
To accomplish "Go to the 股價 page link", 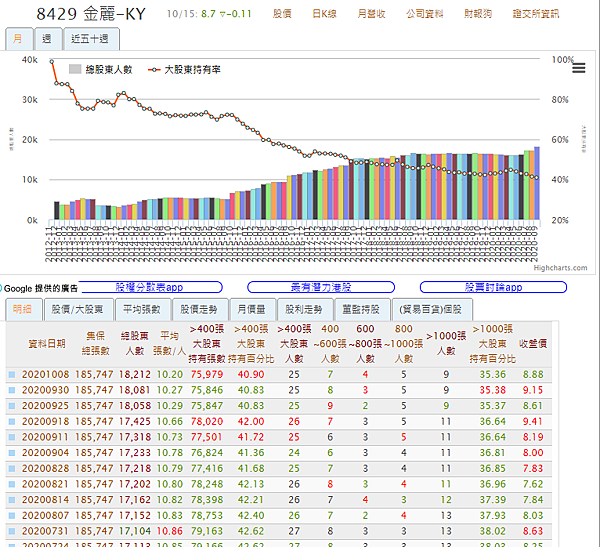I will point(282,14).
